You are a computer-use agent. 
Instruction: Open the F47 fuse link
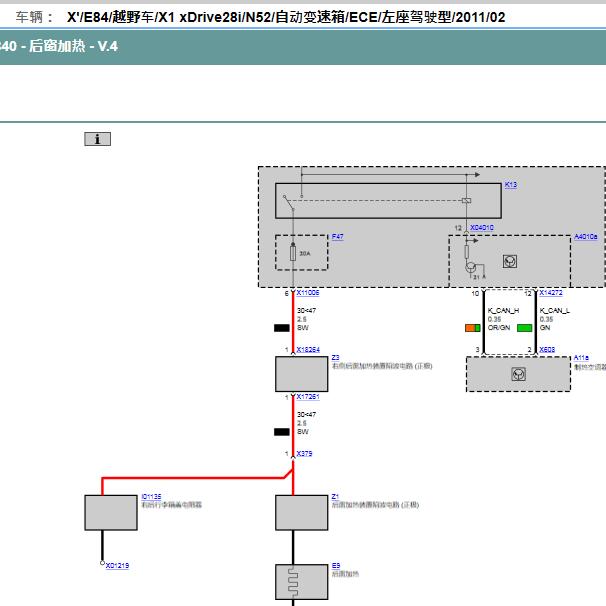pyautogui.click(x=337, y=237)
